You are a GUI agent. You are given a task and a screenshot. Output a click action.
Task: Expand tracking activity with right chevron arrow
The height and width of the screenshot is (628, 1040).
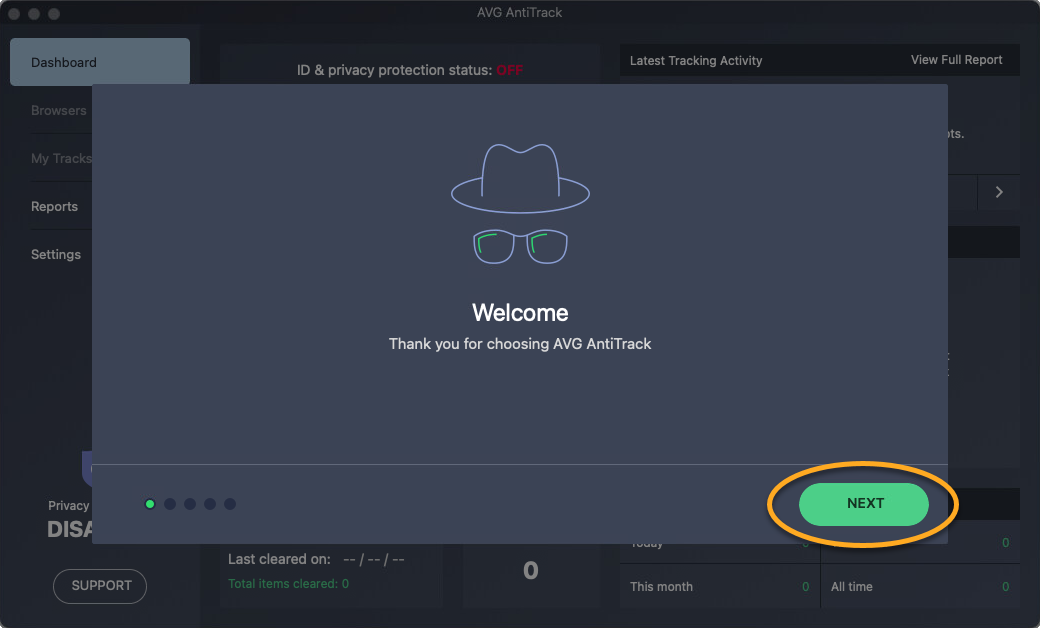[x=998, y=192]
